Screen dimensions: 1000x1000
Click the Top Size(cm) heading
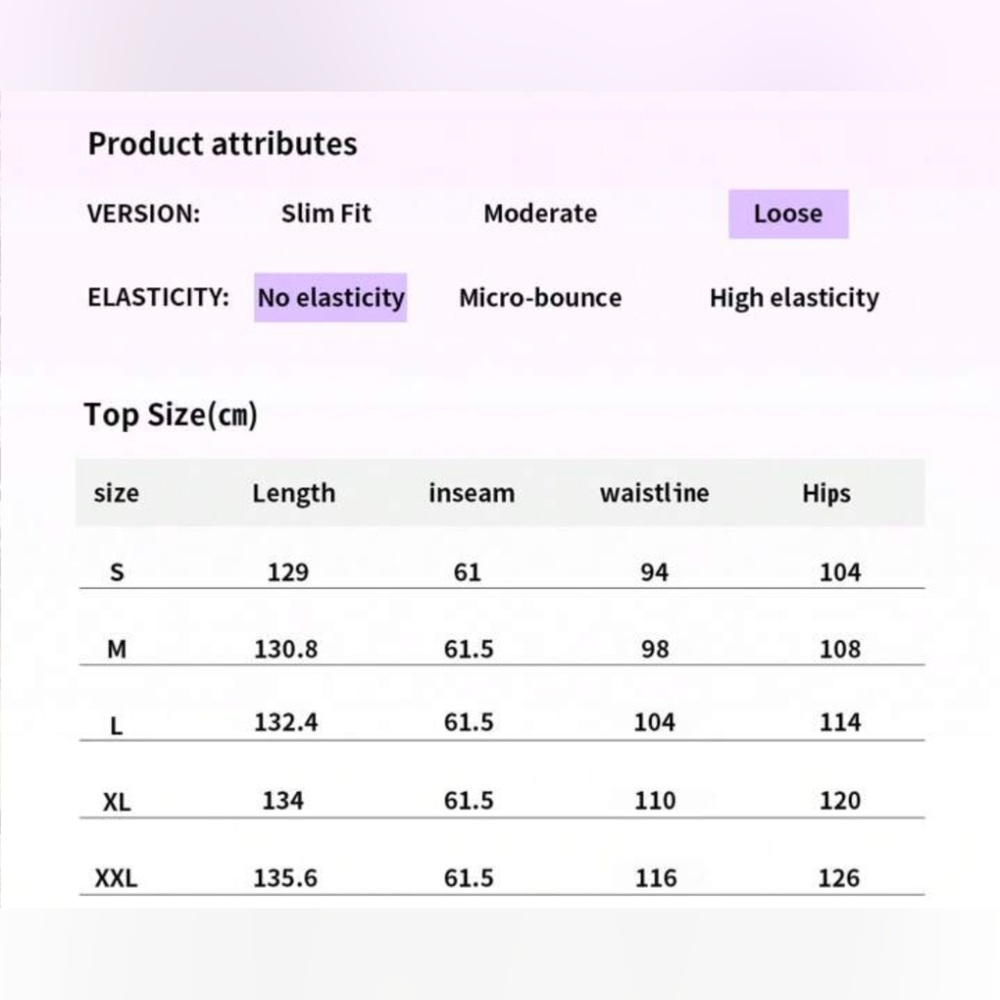point(171,415)
